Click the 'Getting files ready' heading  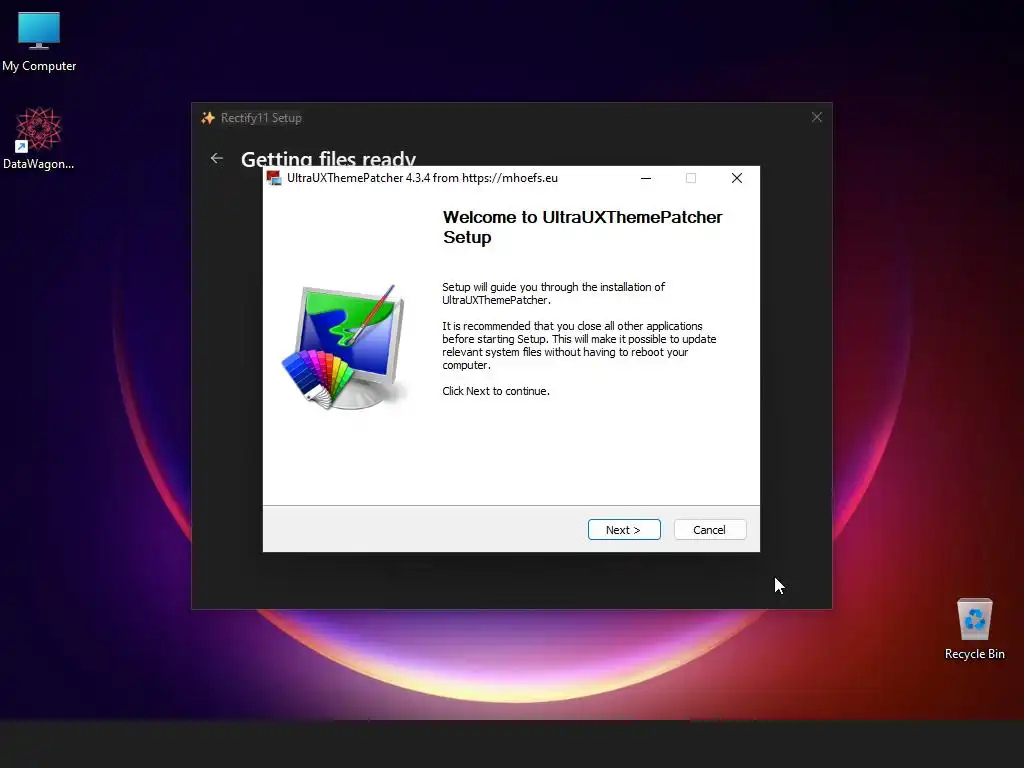(x=328, y=159)
